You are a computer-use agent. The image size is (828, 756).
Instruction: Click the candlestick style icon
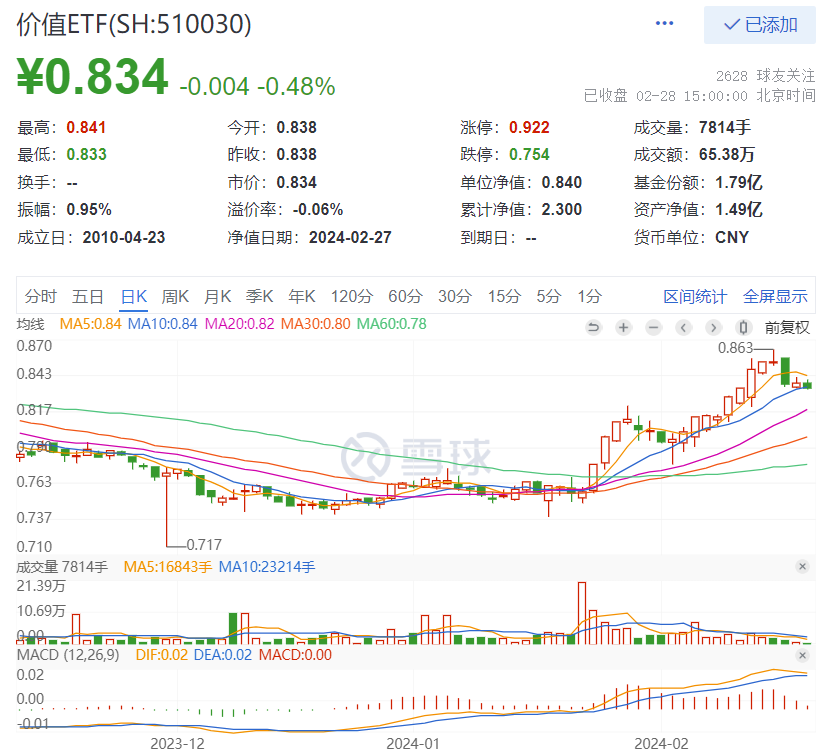[x=743, y=327]
